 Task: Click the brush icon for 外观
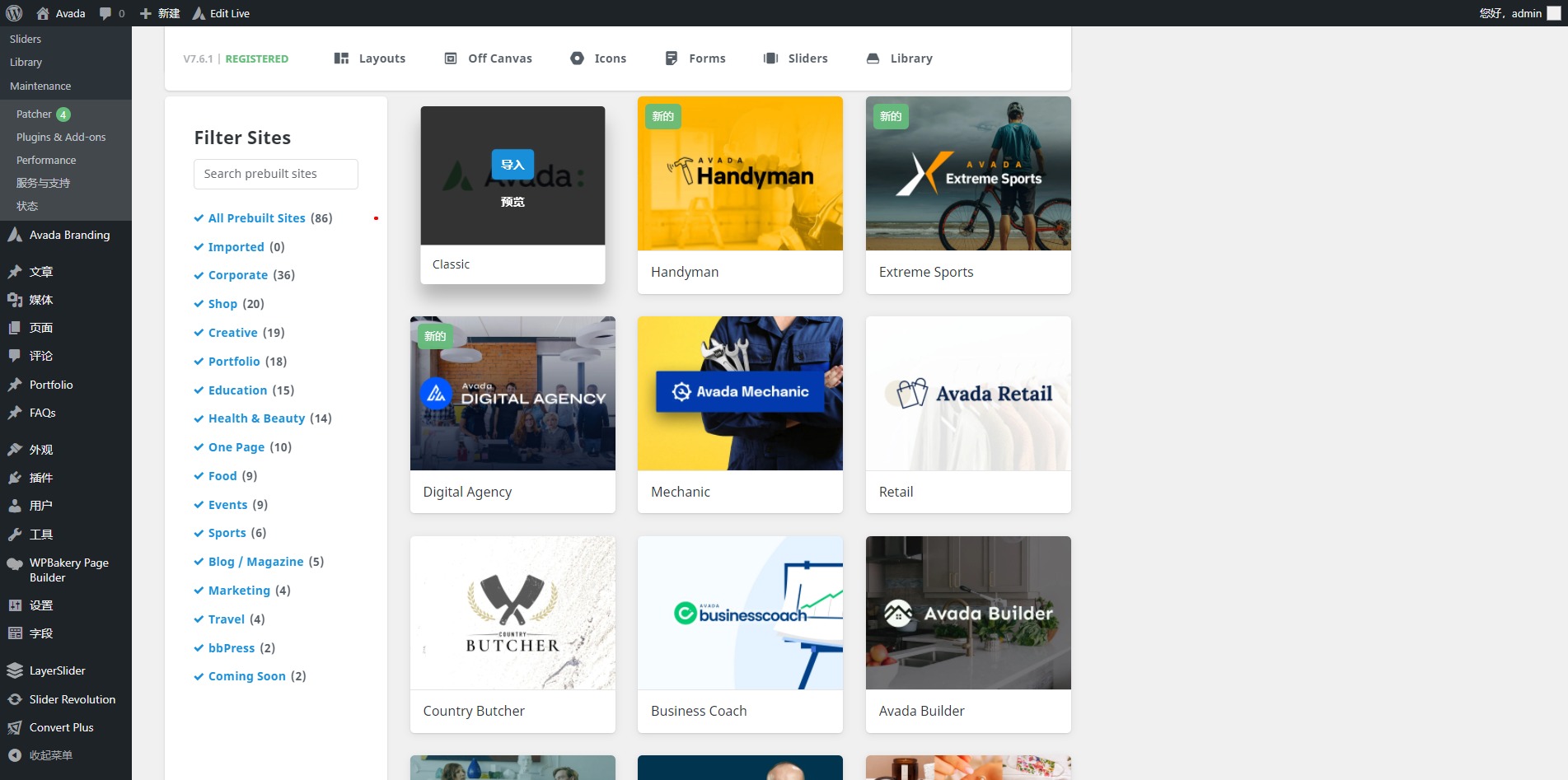pyautogui.click(x=15, y=450)
